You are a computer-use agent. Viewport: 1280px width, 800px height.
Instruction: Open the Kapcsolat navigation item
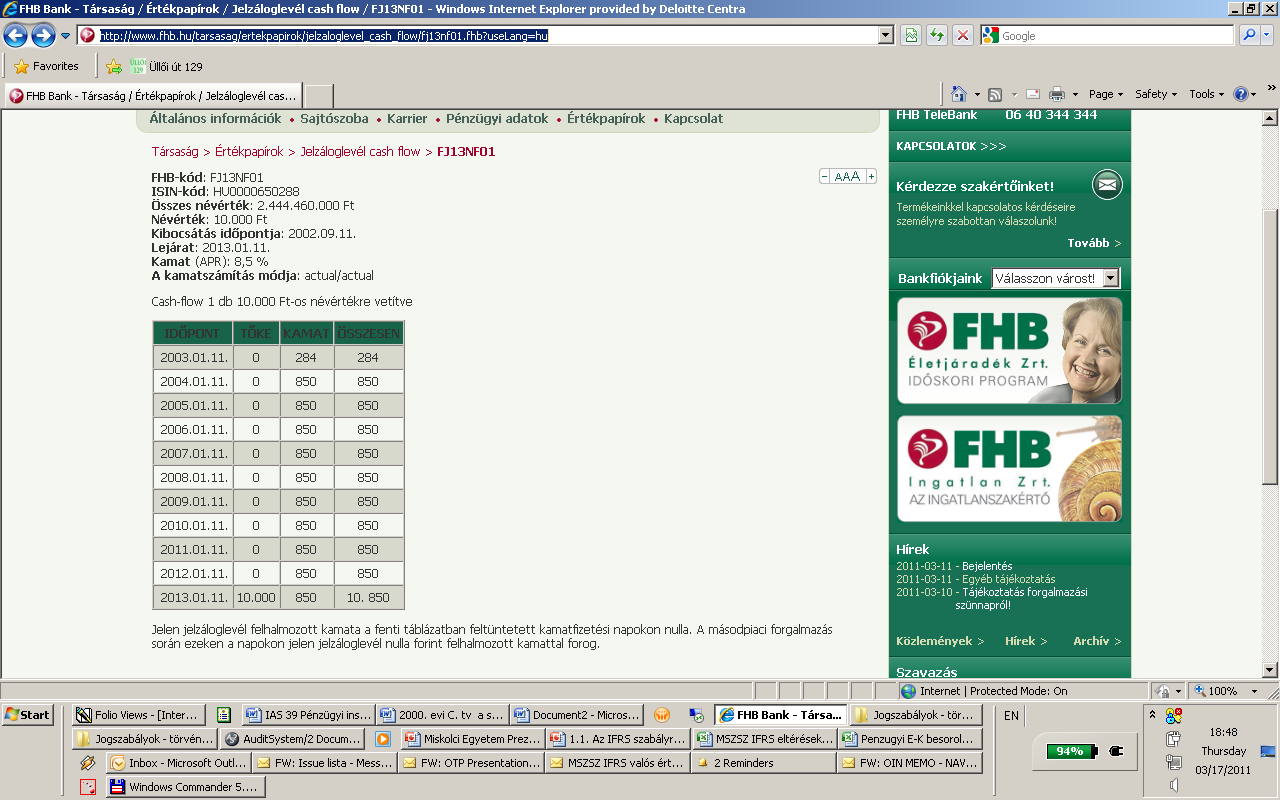click(694, 118)
